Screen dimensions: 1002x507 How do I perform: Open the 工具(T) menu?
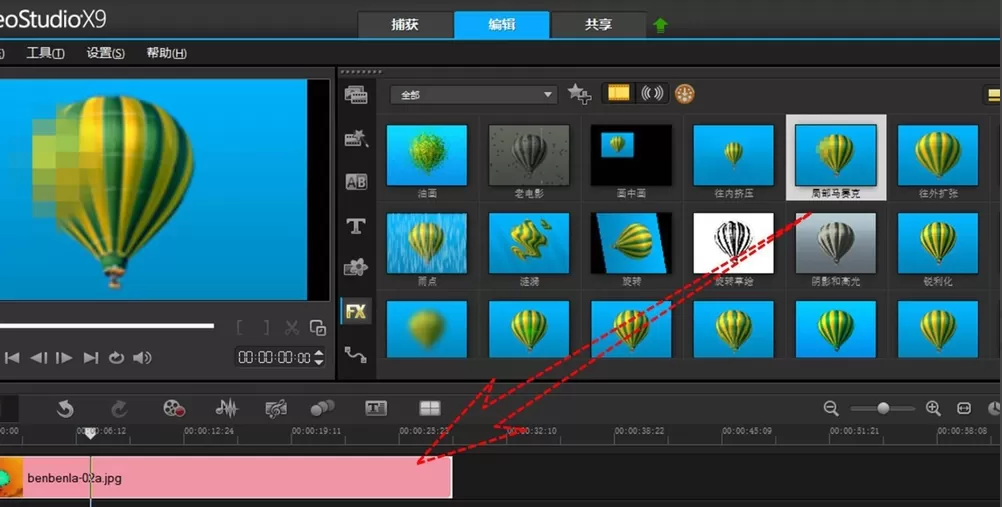(45, 54)
